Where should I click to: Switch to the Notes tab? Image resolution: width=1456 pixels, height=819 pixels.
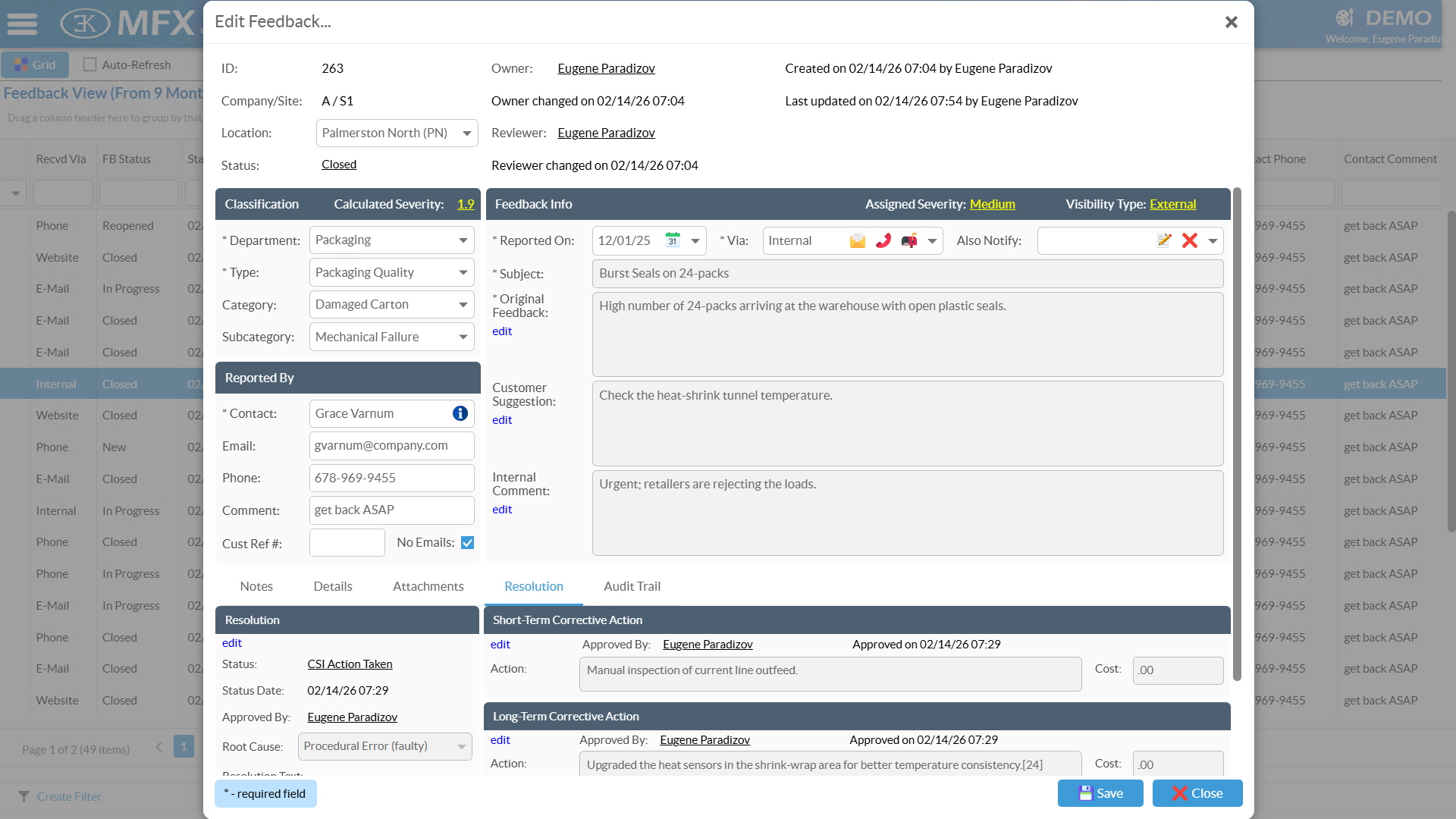coord(256,586)
